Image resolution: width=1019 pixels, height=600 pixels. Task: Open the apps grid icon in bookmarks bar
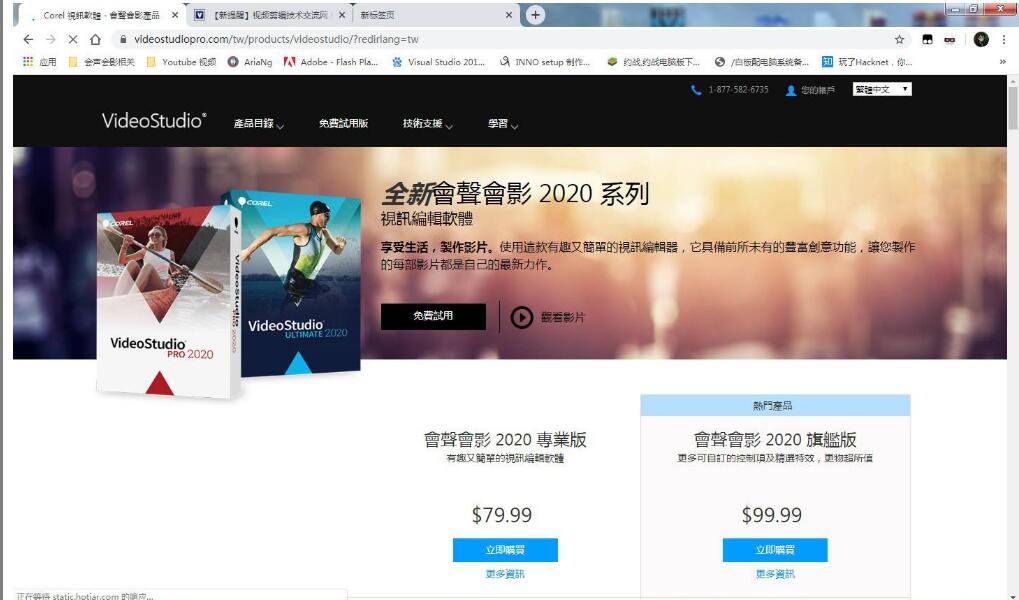pyautogui.click(x=28, y=62)
